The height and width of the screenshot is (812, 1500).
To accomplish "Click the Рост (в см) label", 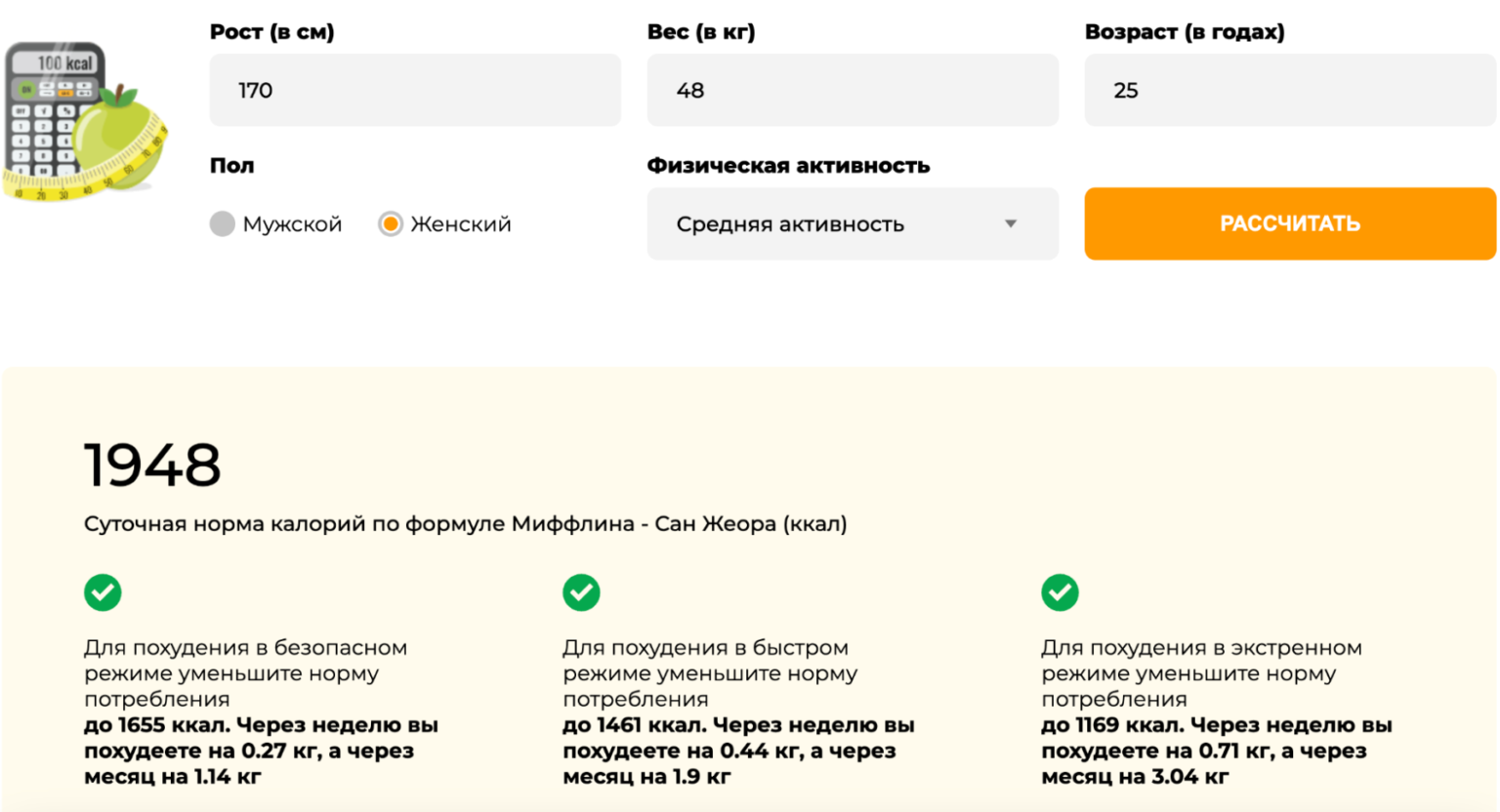I will pyautogui.click(x=271, y=32).
